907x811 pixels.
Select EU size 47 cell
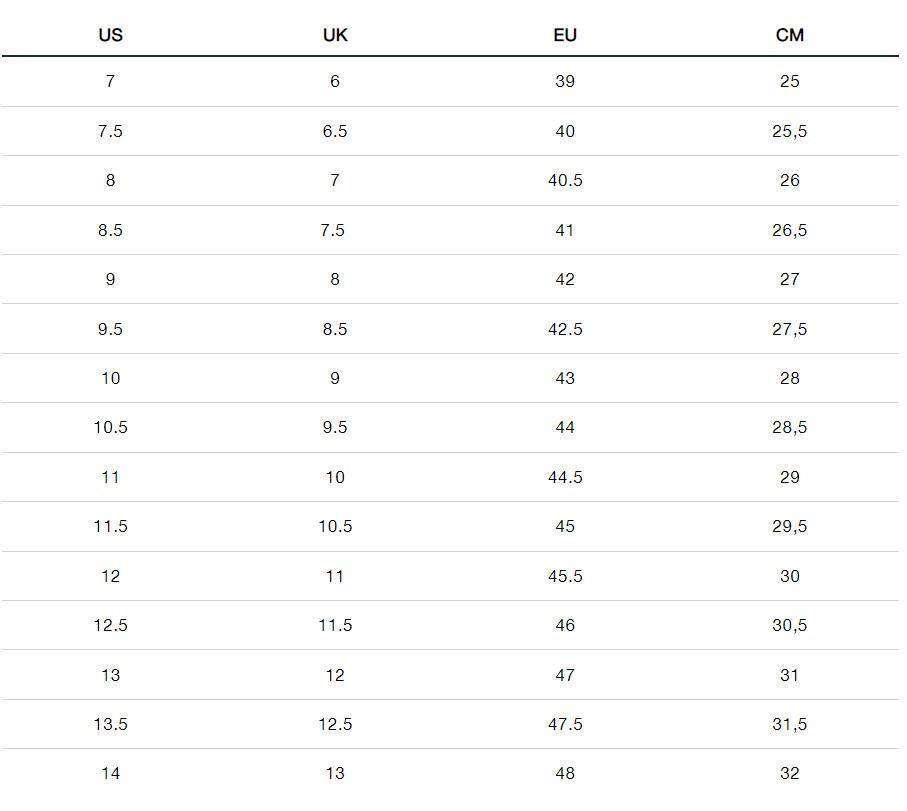coord(565,675)
